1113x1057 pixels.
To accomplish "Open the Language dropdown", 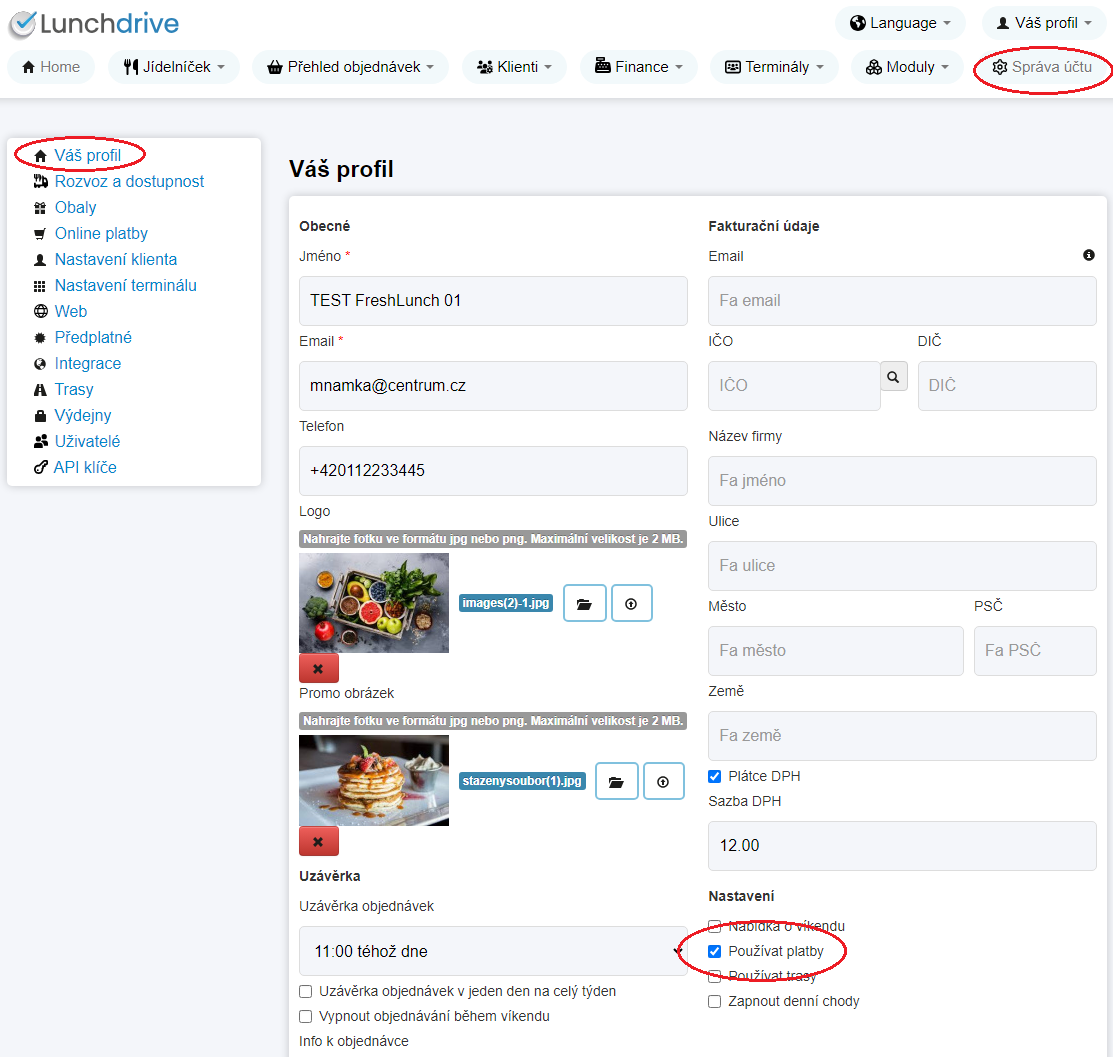I will pyautogui.click(x=900, y=23).
